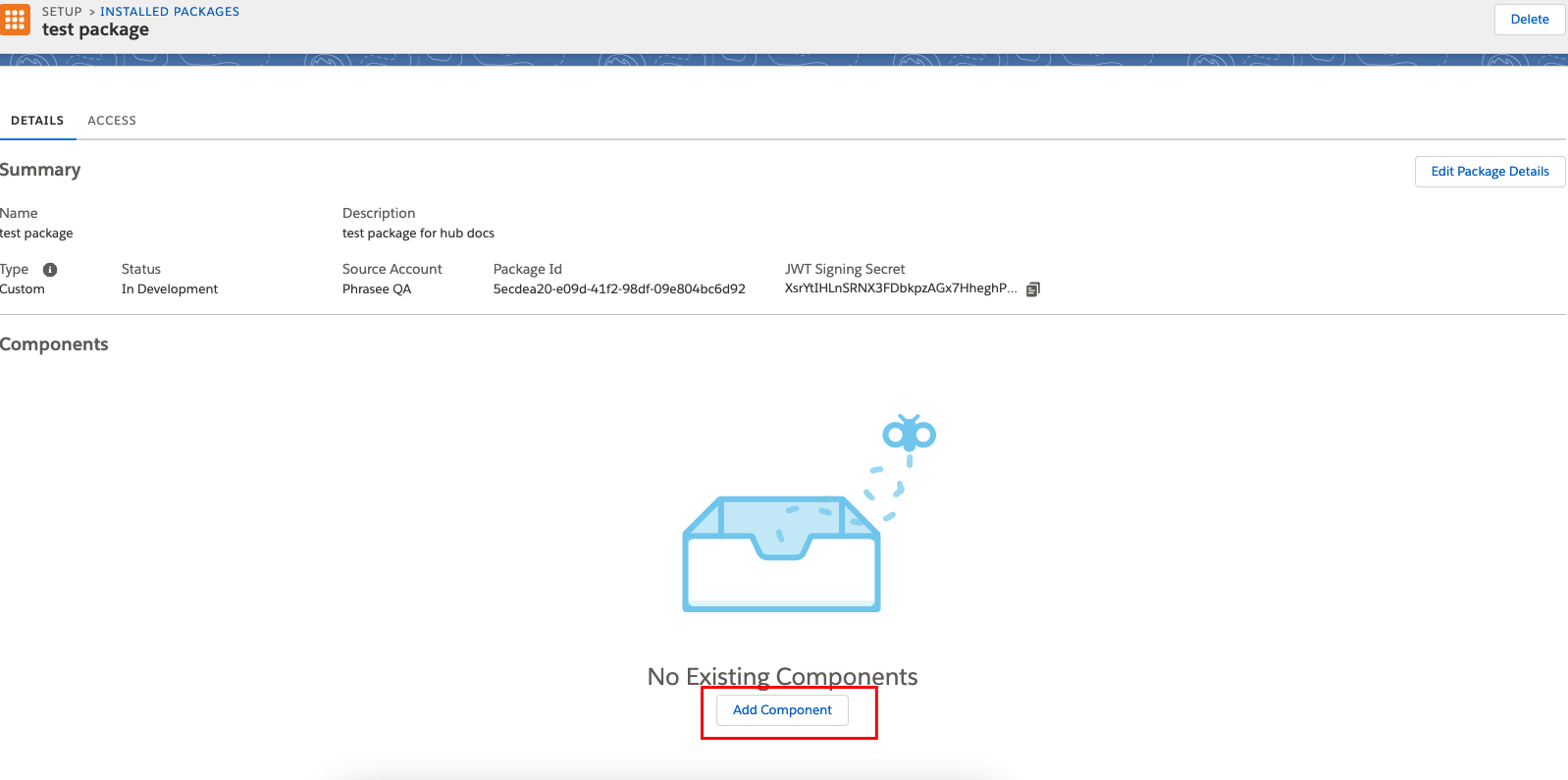Click the 'test package' page title
1568x780 pixels.
(95, 29)
